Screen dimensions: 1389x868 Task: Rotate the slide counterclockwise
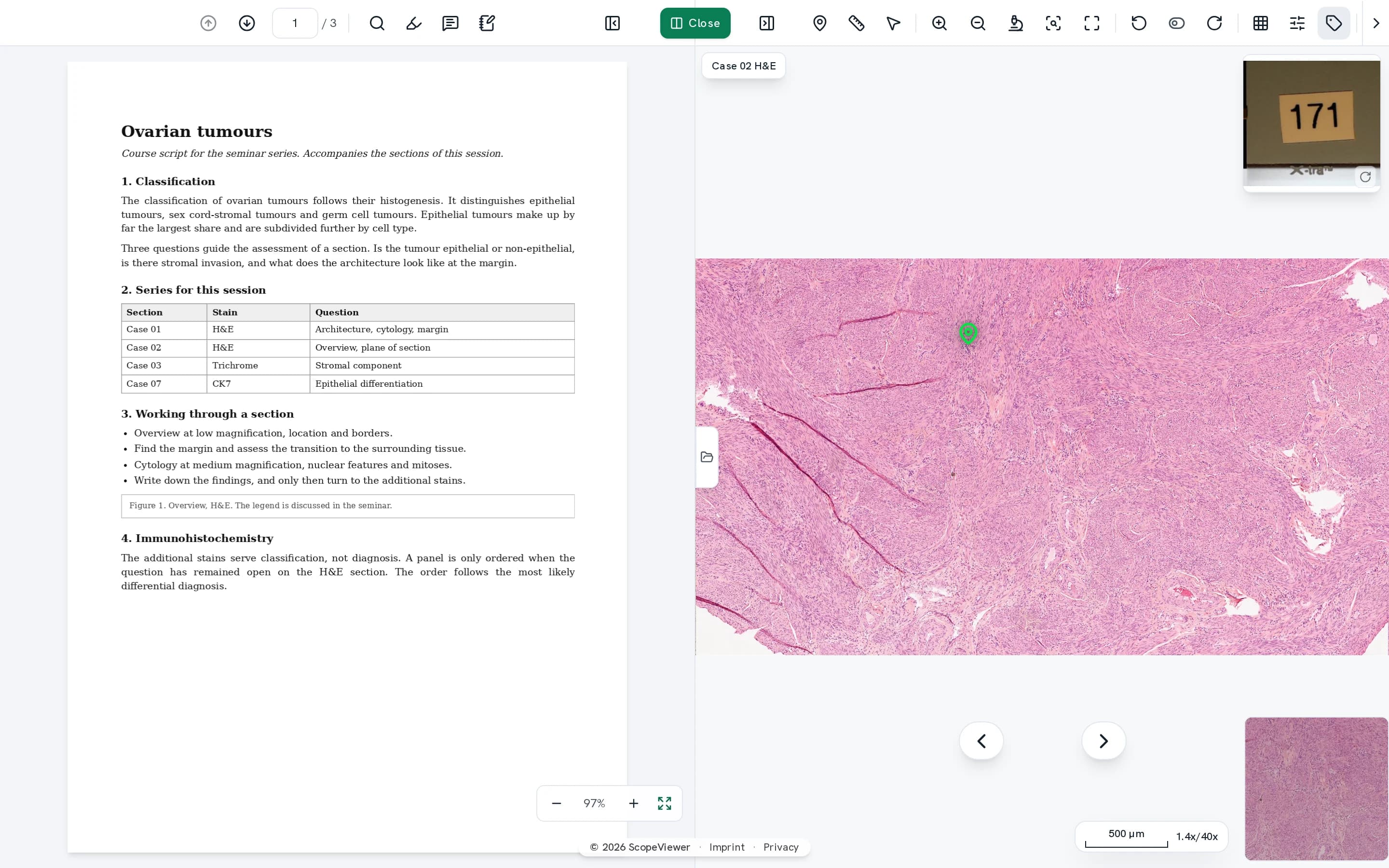click(x=1139, y=23)
